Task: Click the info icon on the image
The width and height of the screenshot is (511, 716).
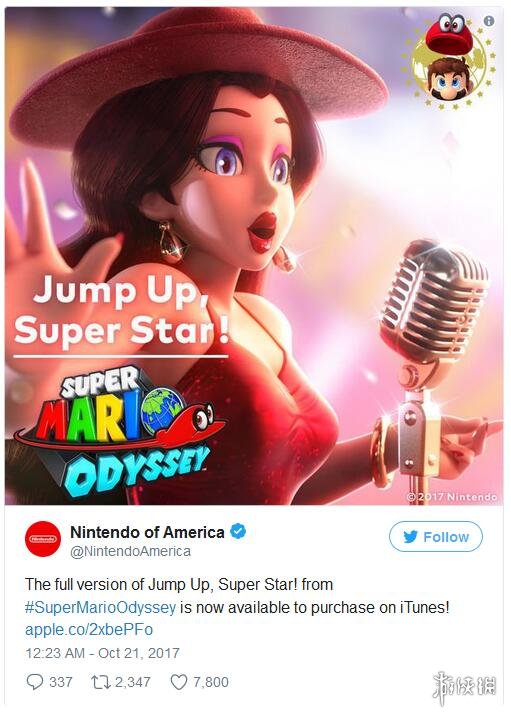Action: pos(489,21)
